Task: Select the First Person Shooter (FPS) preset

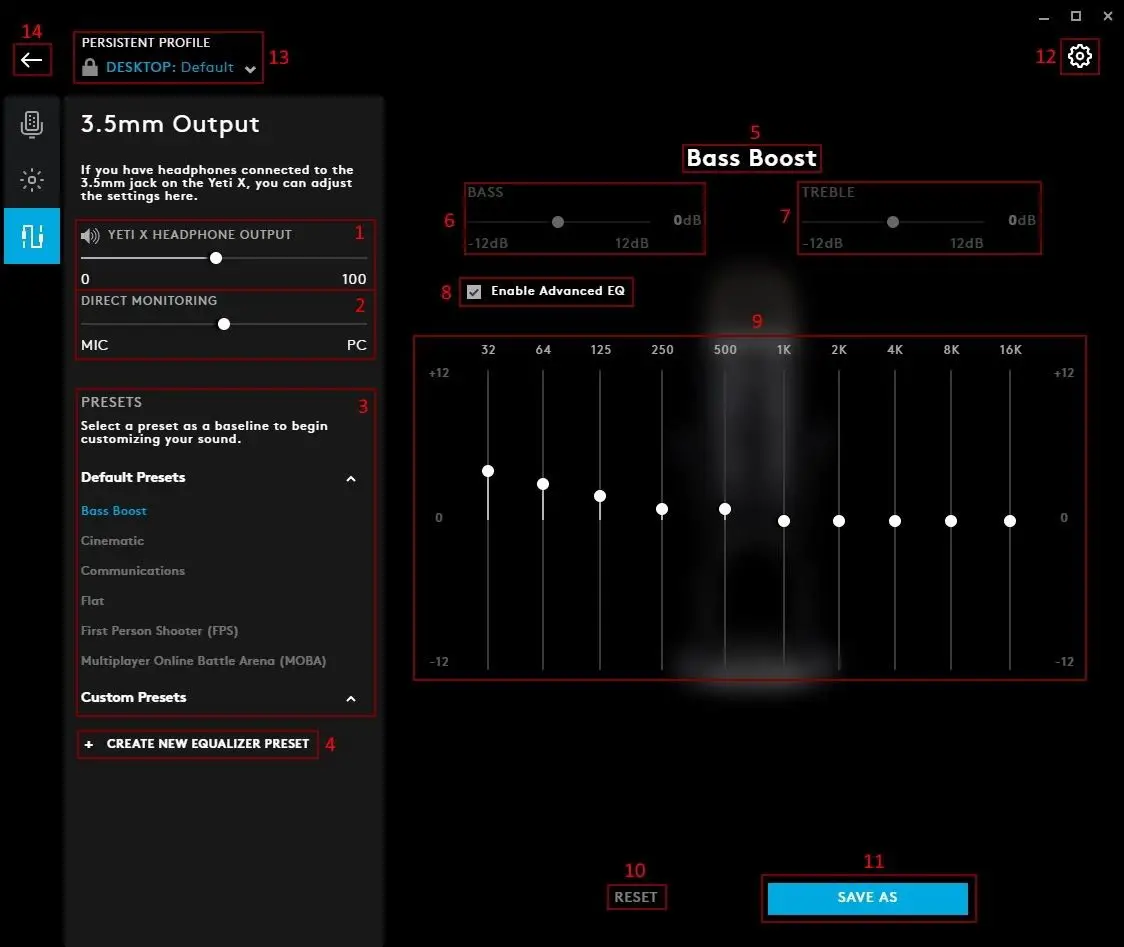Action: (x=159, y=631)
